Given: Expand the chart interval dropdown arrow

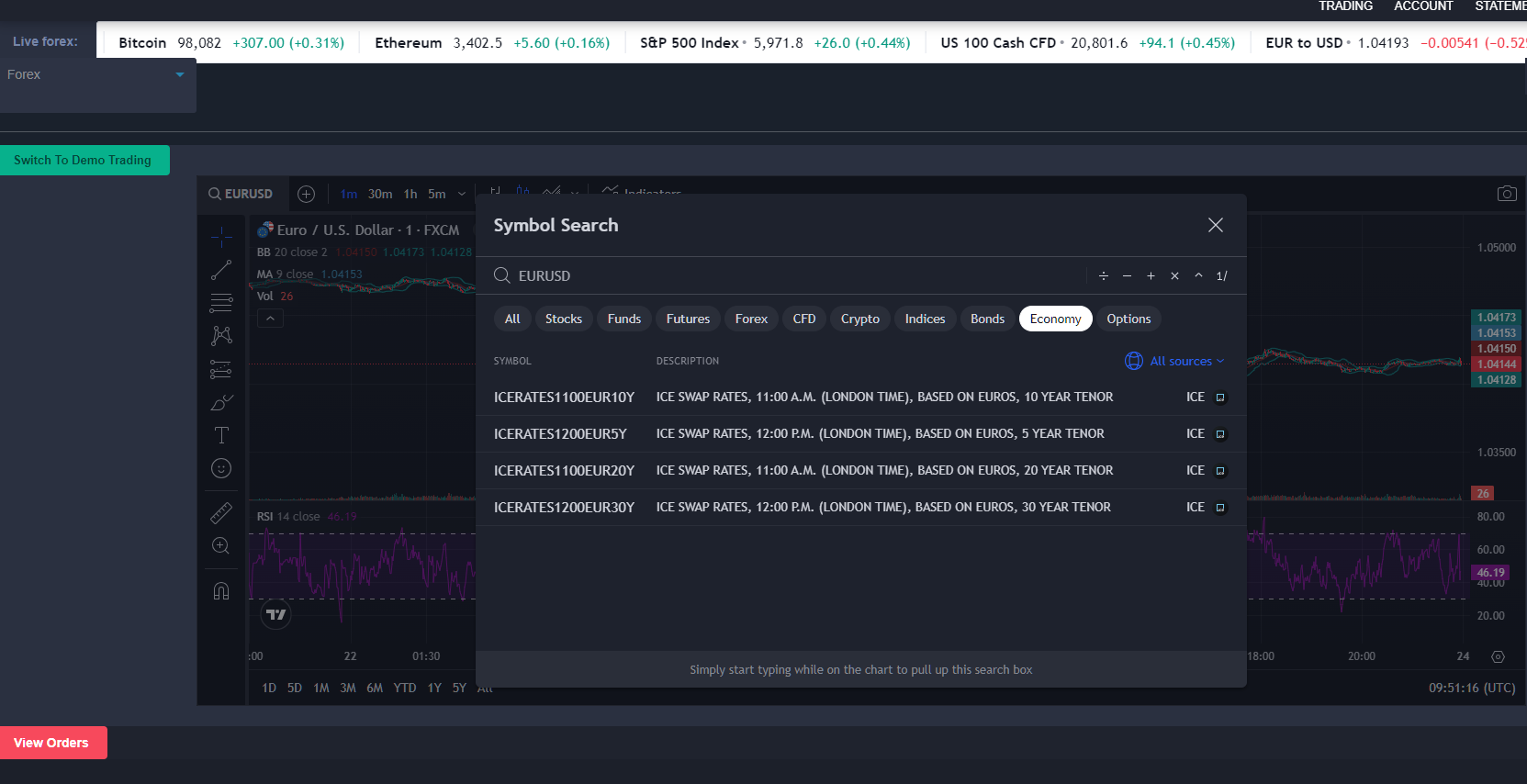Looking at the screenshot, I should (462, 194).
